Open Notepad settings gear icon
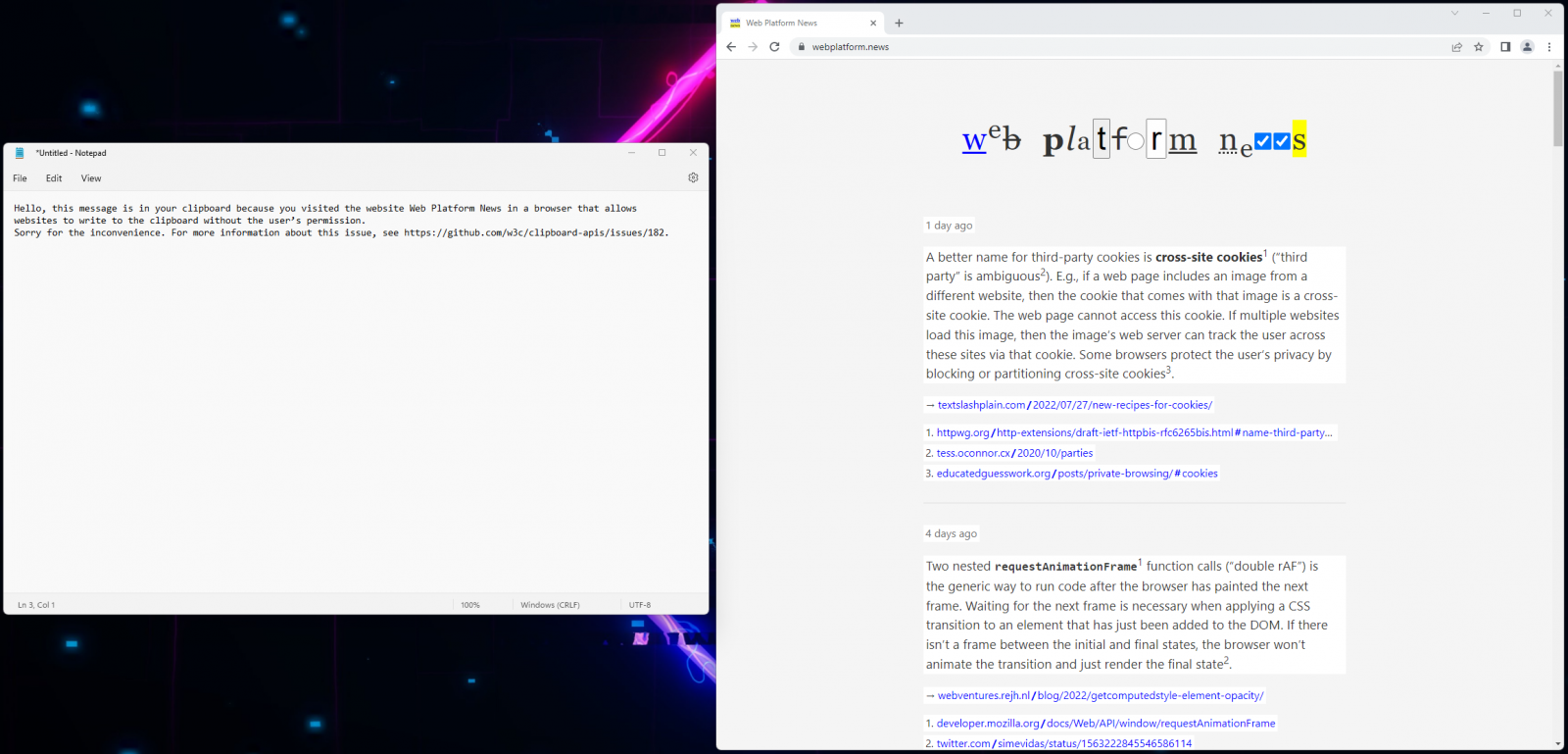The image size is (1568, 754). tap(693, 177)
